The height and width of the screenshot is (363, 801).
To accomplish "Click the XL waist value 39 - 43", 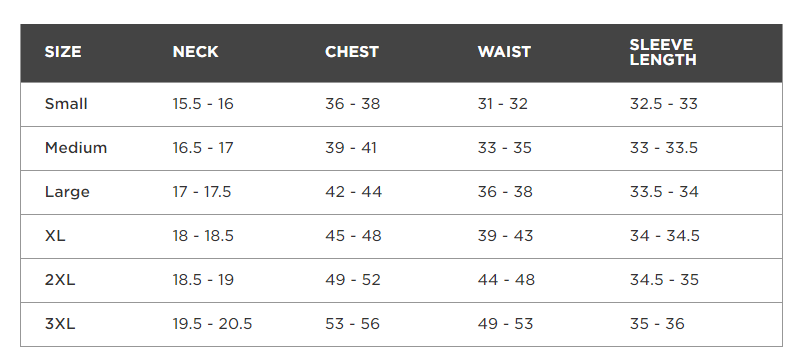I will (x=505, y=236).
